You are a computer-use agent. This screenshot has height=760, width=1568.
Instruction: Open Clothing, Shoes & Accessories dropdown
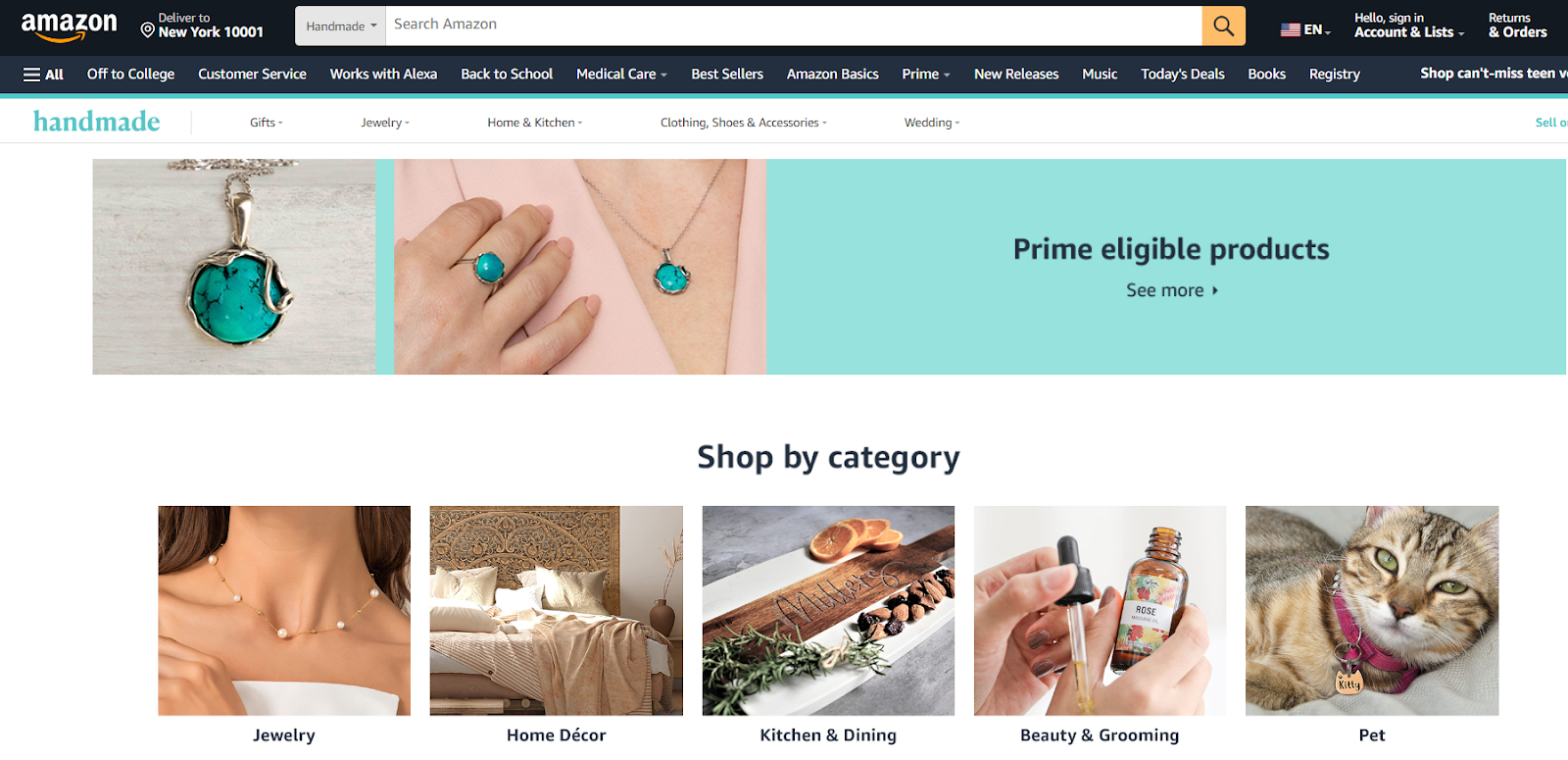[744, 123]
